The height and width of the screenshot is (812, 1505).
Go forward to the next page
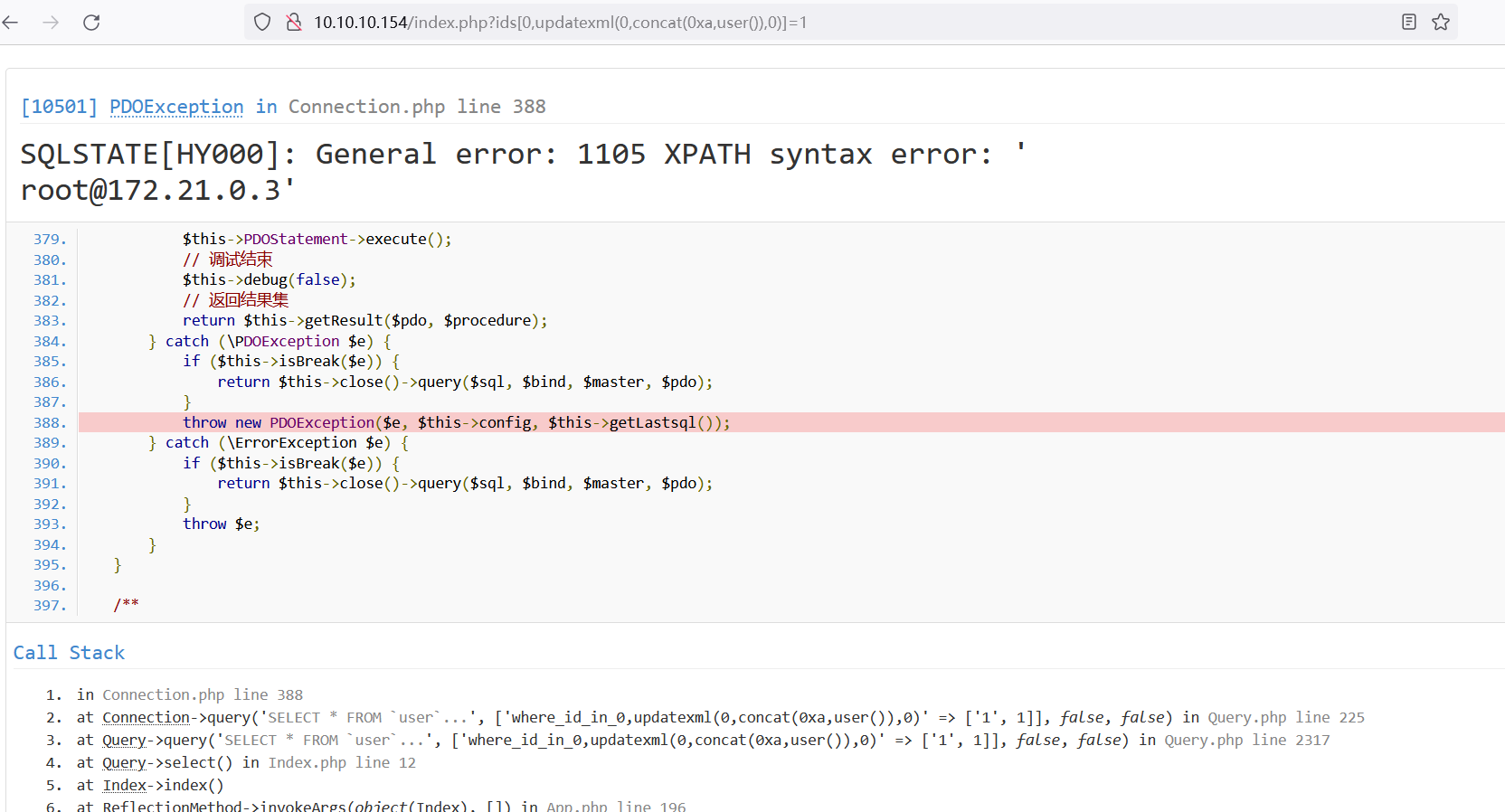click(x=51, y=22)
